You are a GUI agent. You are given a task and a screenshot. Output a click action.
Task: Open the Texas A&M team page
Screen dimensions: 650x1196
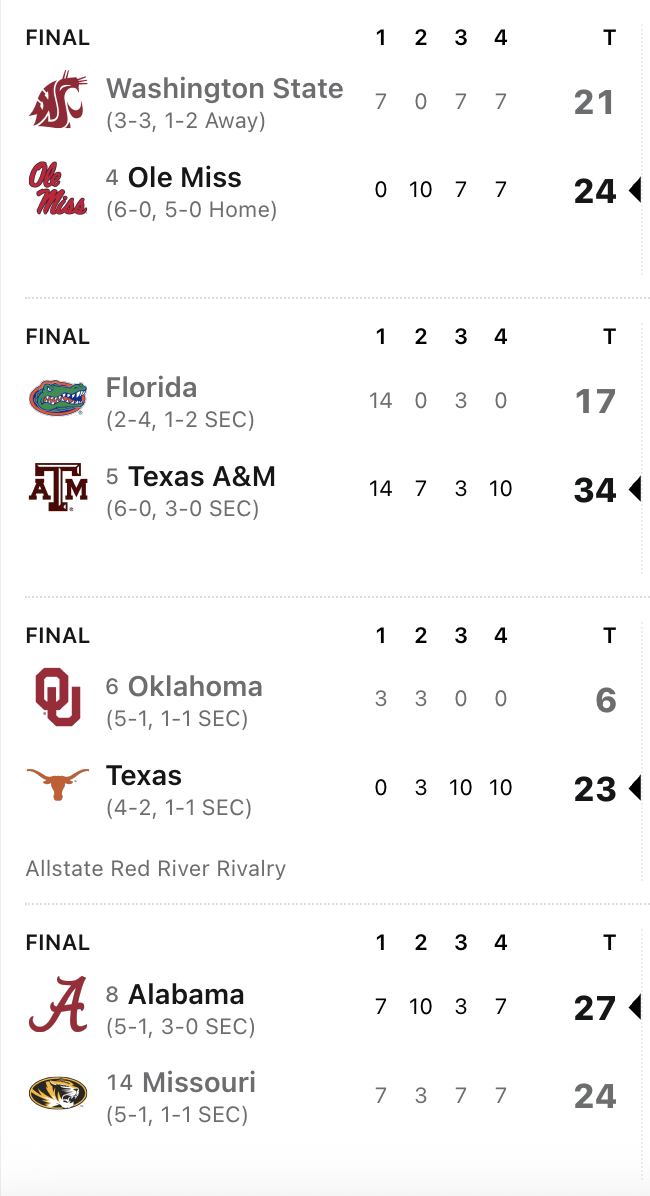[202, 476]
